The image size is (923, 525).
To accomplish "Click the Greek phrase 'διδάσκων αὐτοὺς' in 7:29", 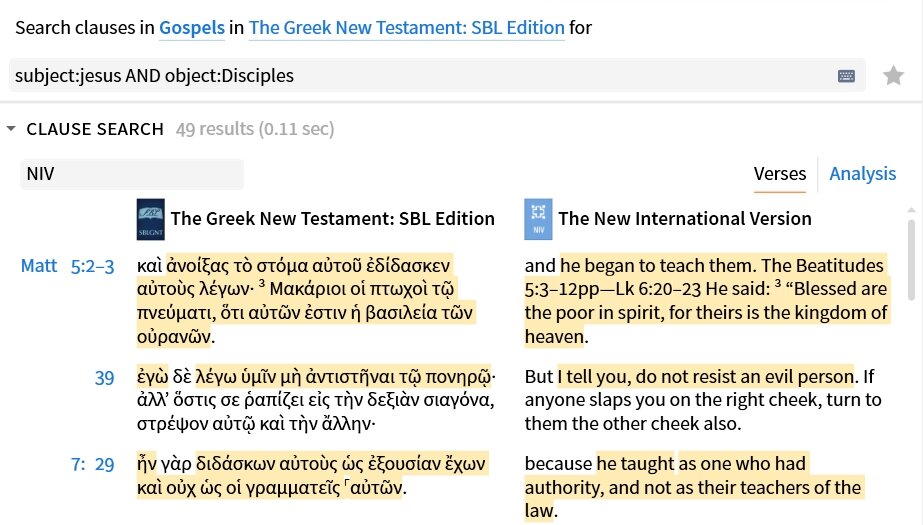I will (x=265, y=464).
